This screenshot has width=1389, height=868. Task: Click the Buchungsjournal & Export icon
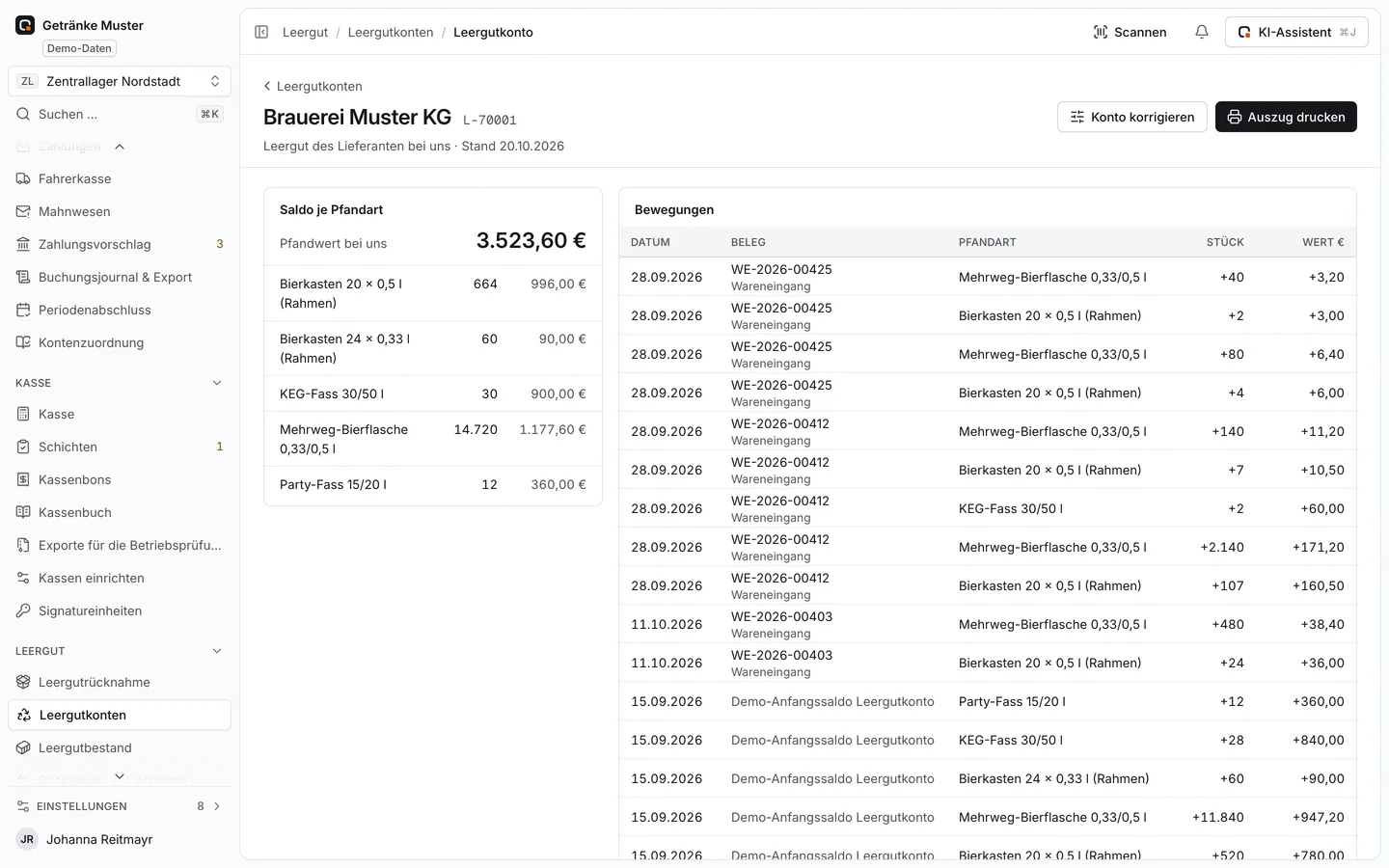click(23, 277)
